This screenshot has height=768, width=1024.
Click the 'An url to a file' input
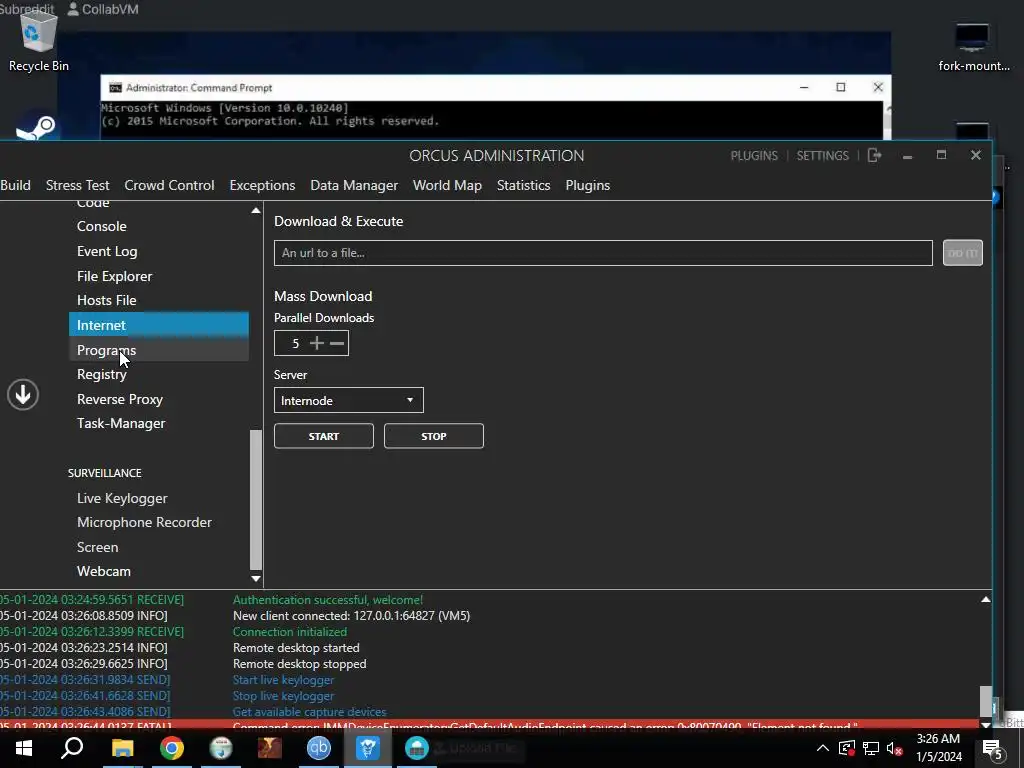pos(603,253)
